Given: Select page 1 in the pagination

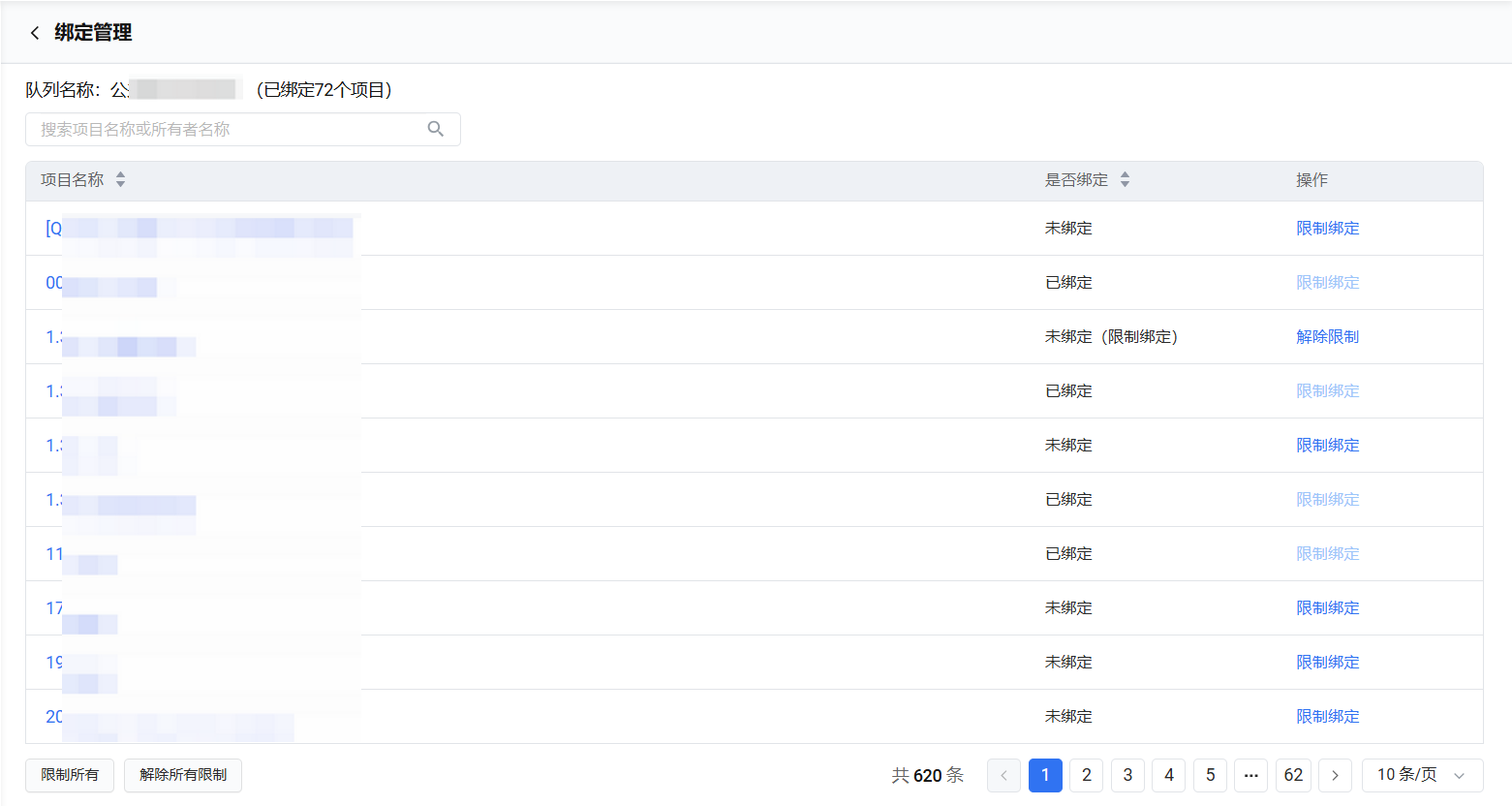Looking at the screenshot, I should pos(1045,775).
